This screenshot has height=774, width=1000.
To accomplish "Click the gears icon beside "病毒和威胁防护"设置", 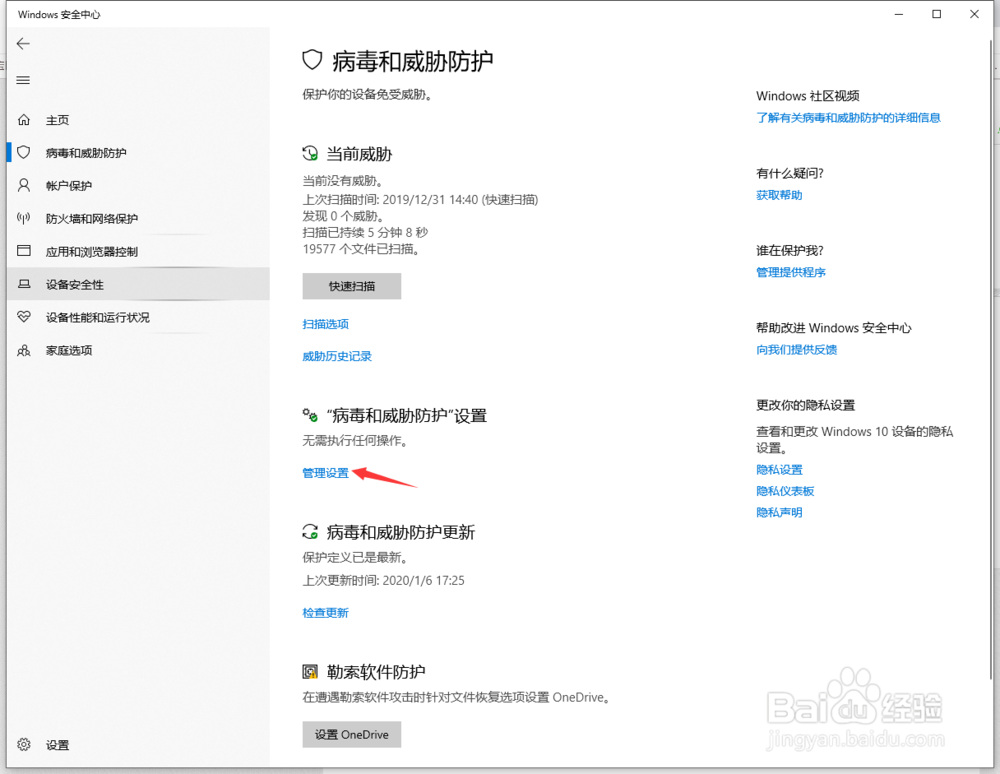I will coord(310,415).
